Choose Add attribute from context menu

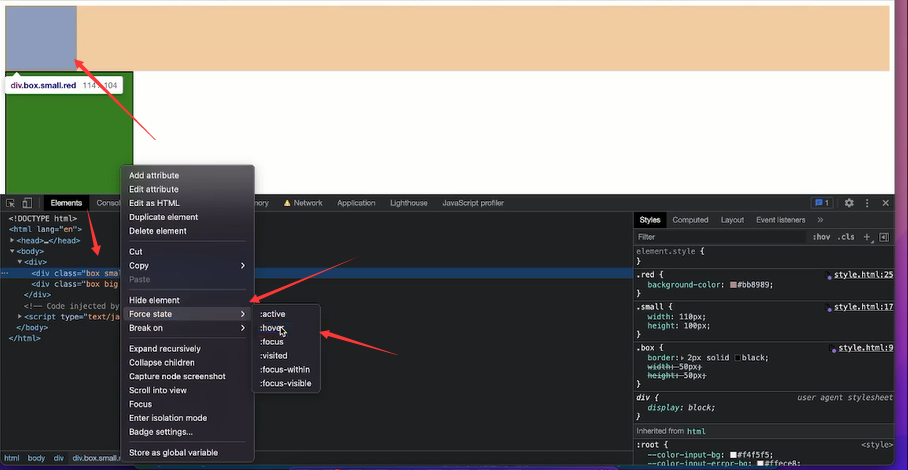(x=187, y=175)
